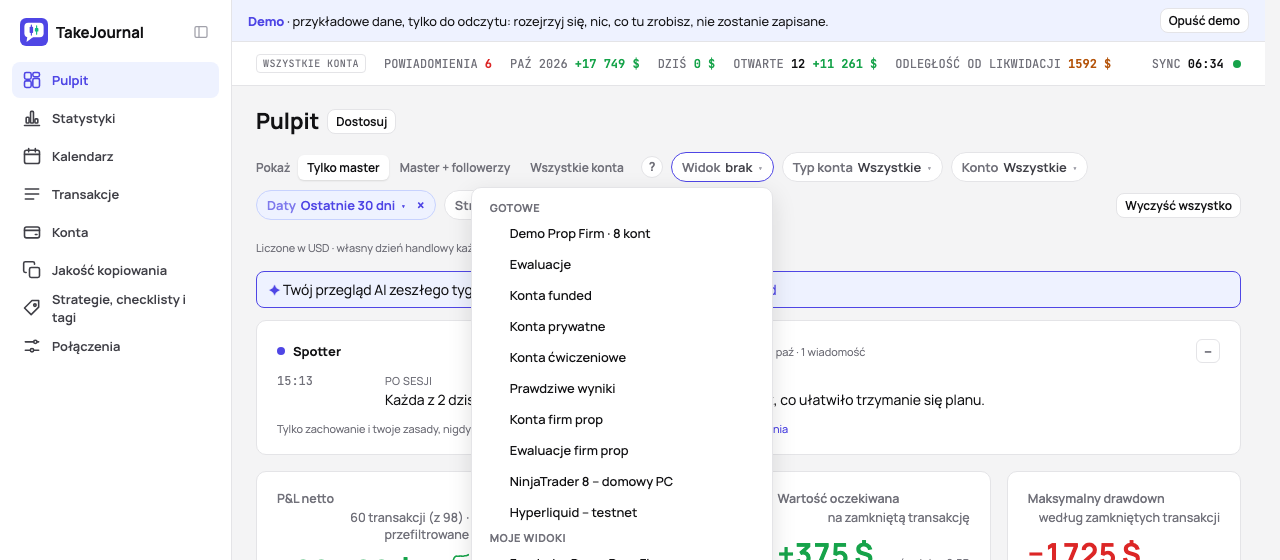
Task: Select Master + followerzy option
Action: click(x=455, y=167)
